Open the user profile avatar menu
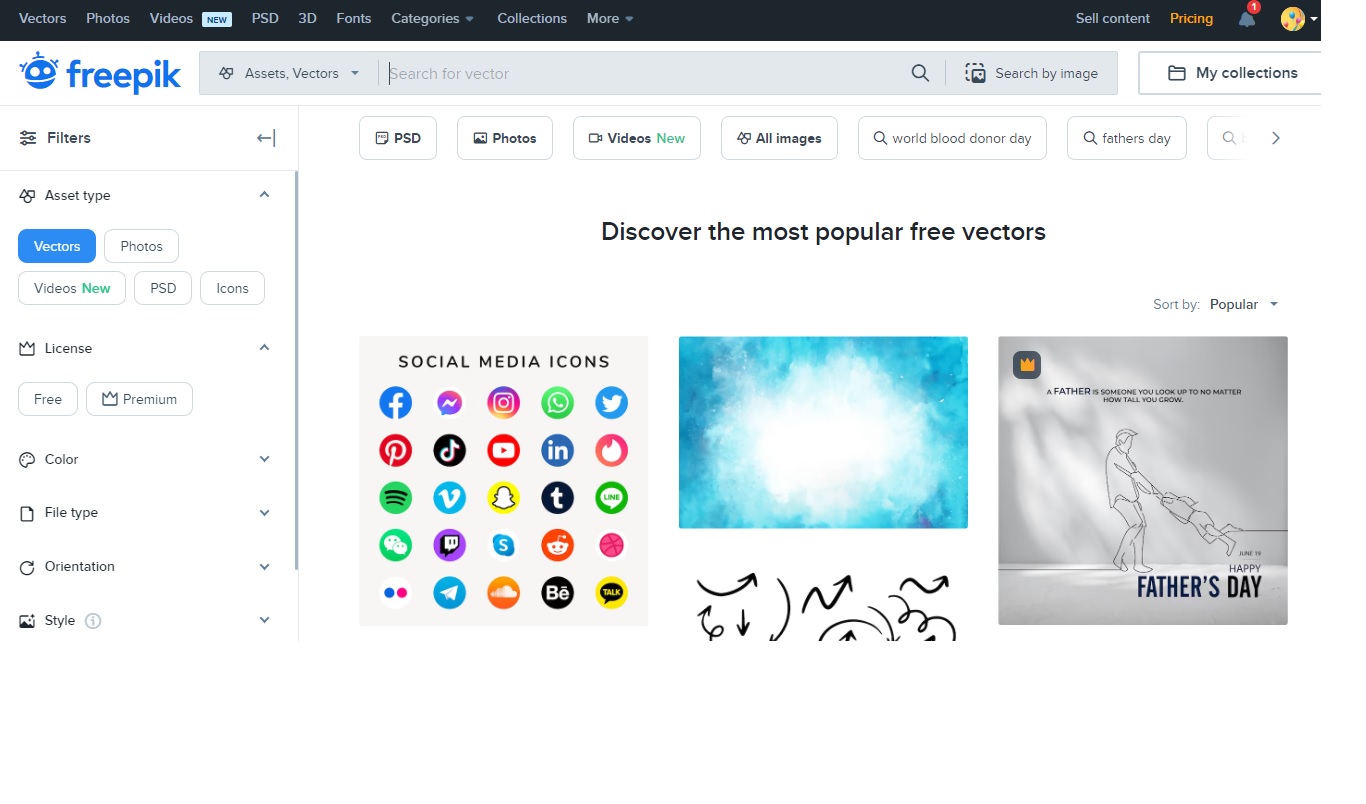The width and height of the screenshot is (1366, 804). tap(1298, 19)
